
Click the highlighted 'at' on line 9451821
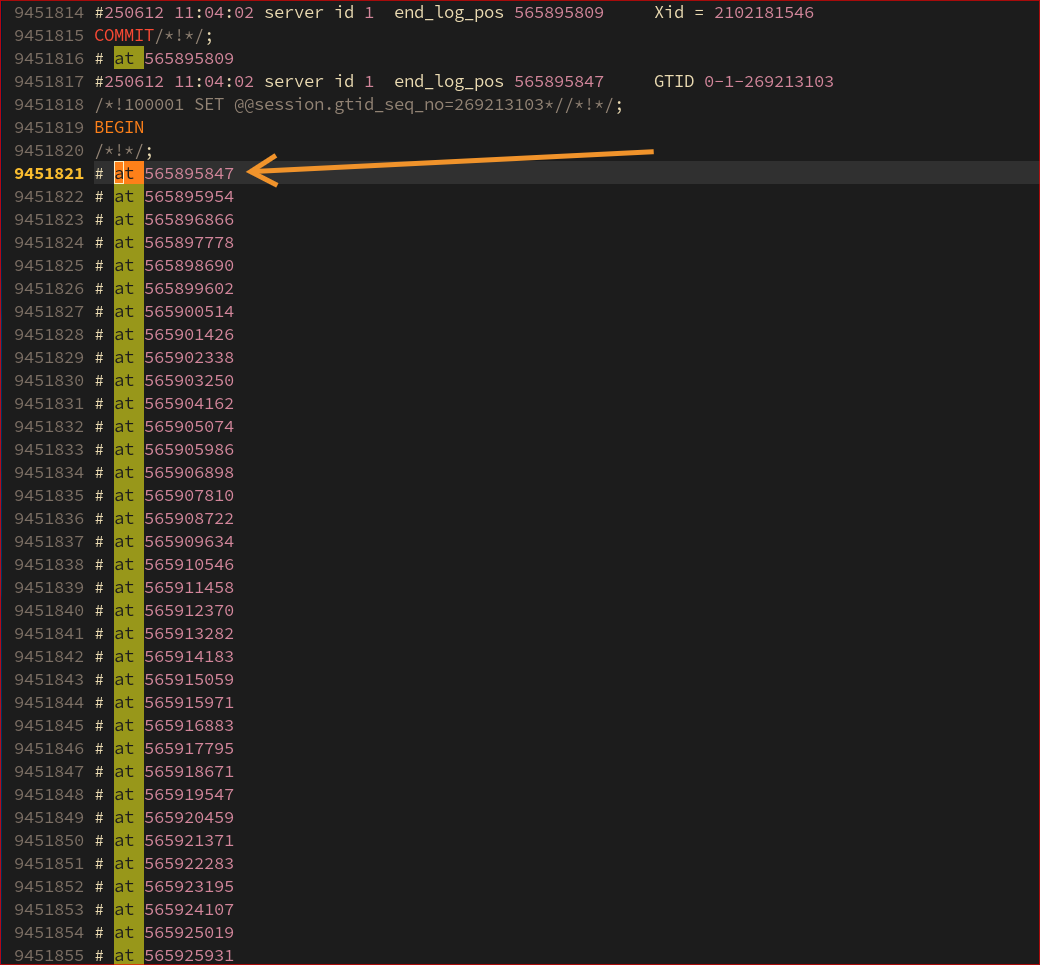point(124,173)
